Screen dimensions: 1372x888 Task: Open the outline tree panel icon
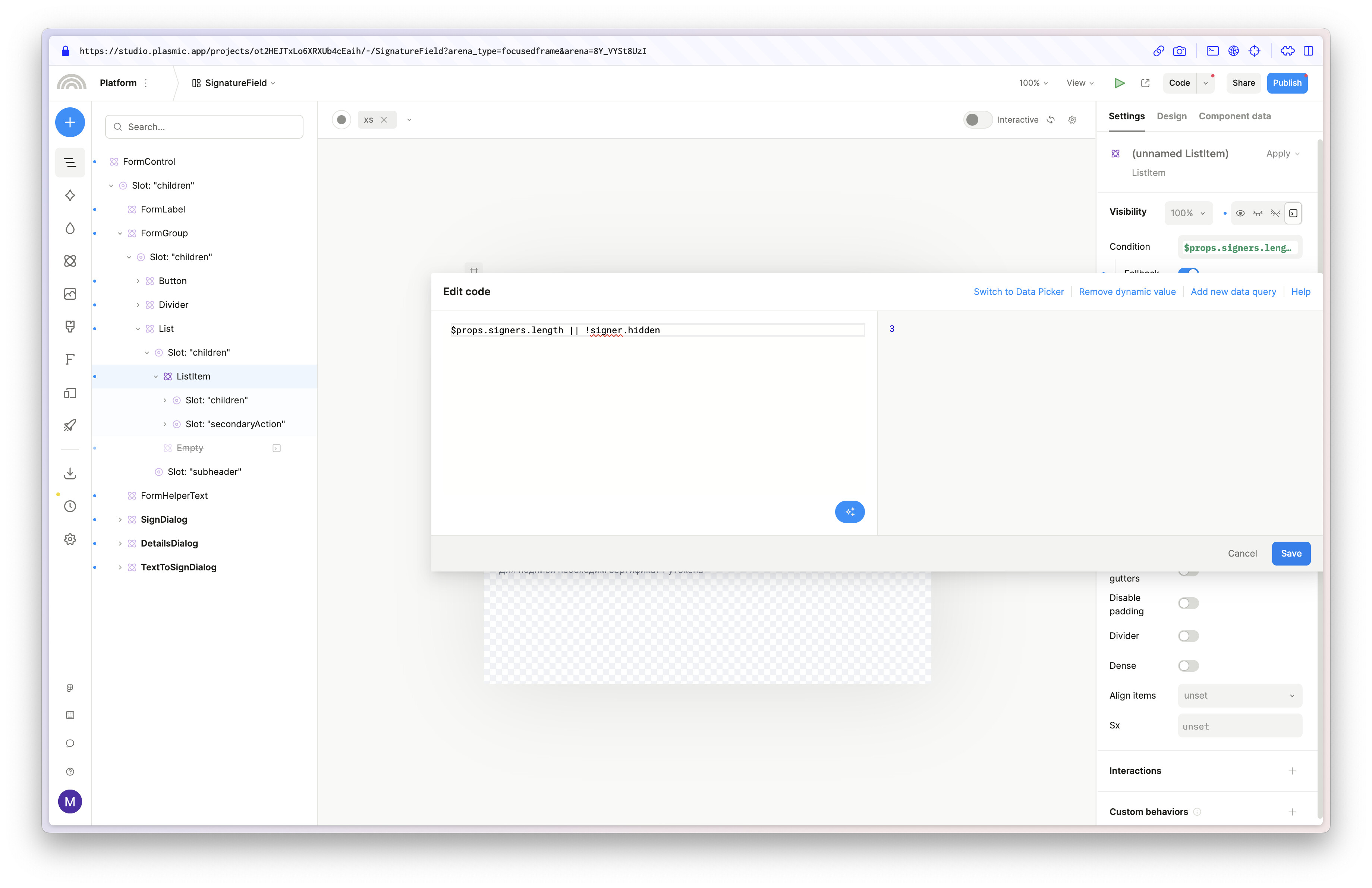[70, 163]
